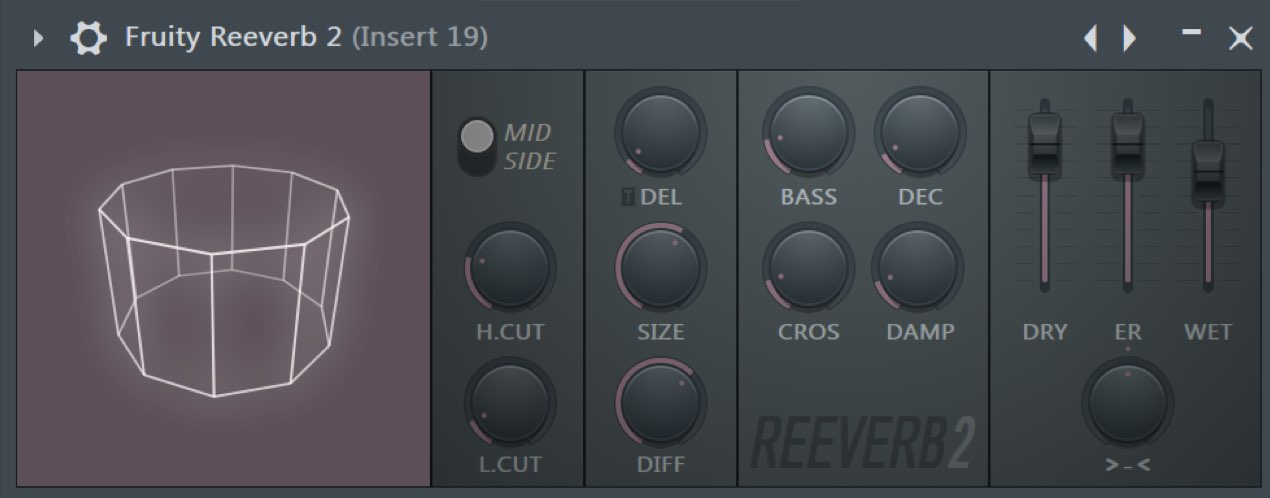
Task: Click the DIFF diffusion knob
Action: click(660, 403)
